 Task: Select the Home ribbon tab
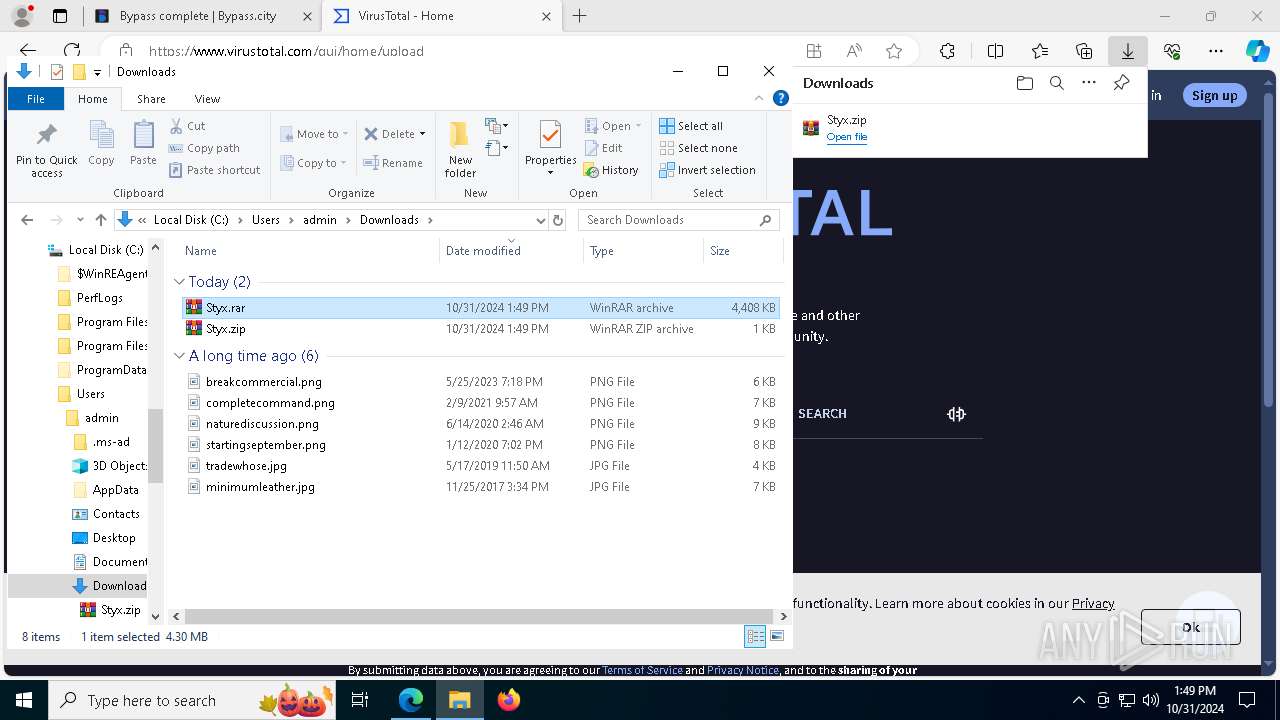(93, 99)
